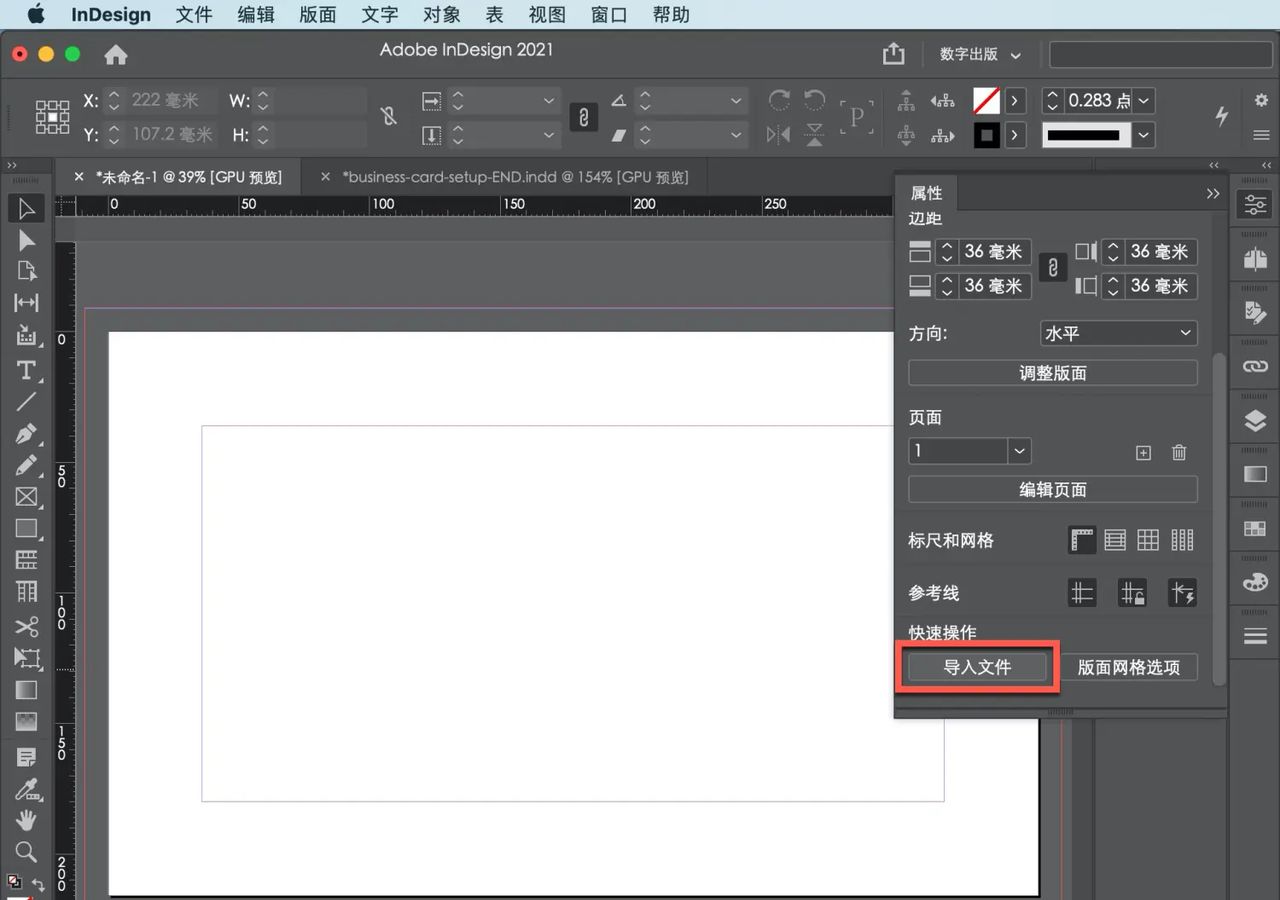Viewport: 1280px width, 900px height.
Task: Open the page number dropdown under 页面
Action: [x=1019, y=451]
